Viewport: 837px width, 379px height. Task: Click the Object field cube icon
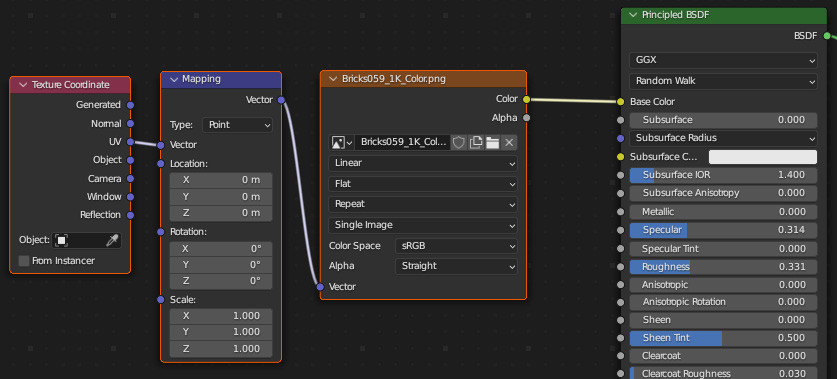tap(61, 240)
